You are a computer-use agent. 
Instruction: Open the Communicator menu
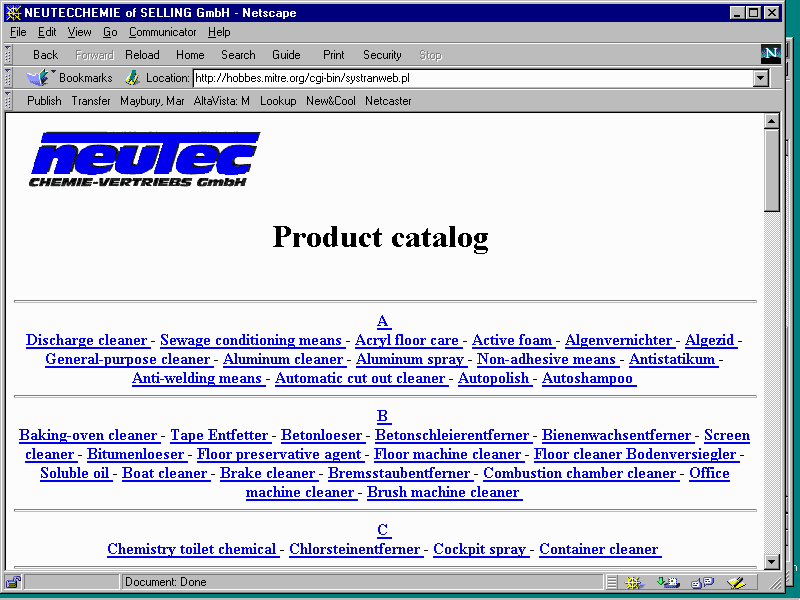162,32
